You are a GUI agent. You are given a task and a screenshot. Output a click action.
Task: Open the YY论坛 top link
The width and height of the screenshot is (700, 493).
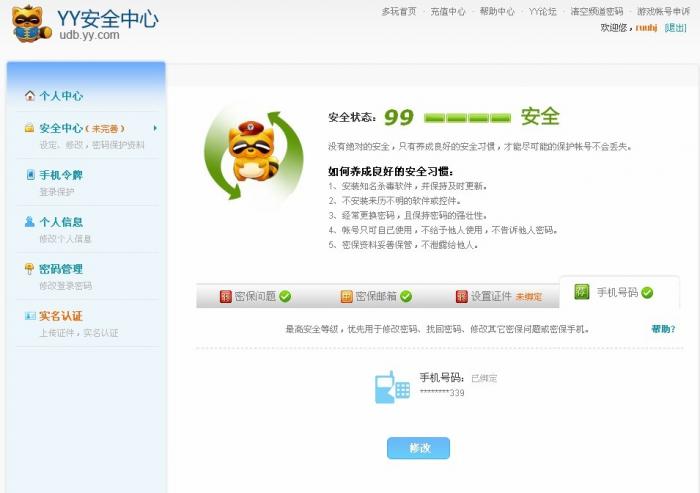[542, 12]
